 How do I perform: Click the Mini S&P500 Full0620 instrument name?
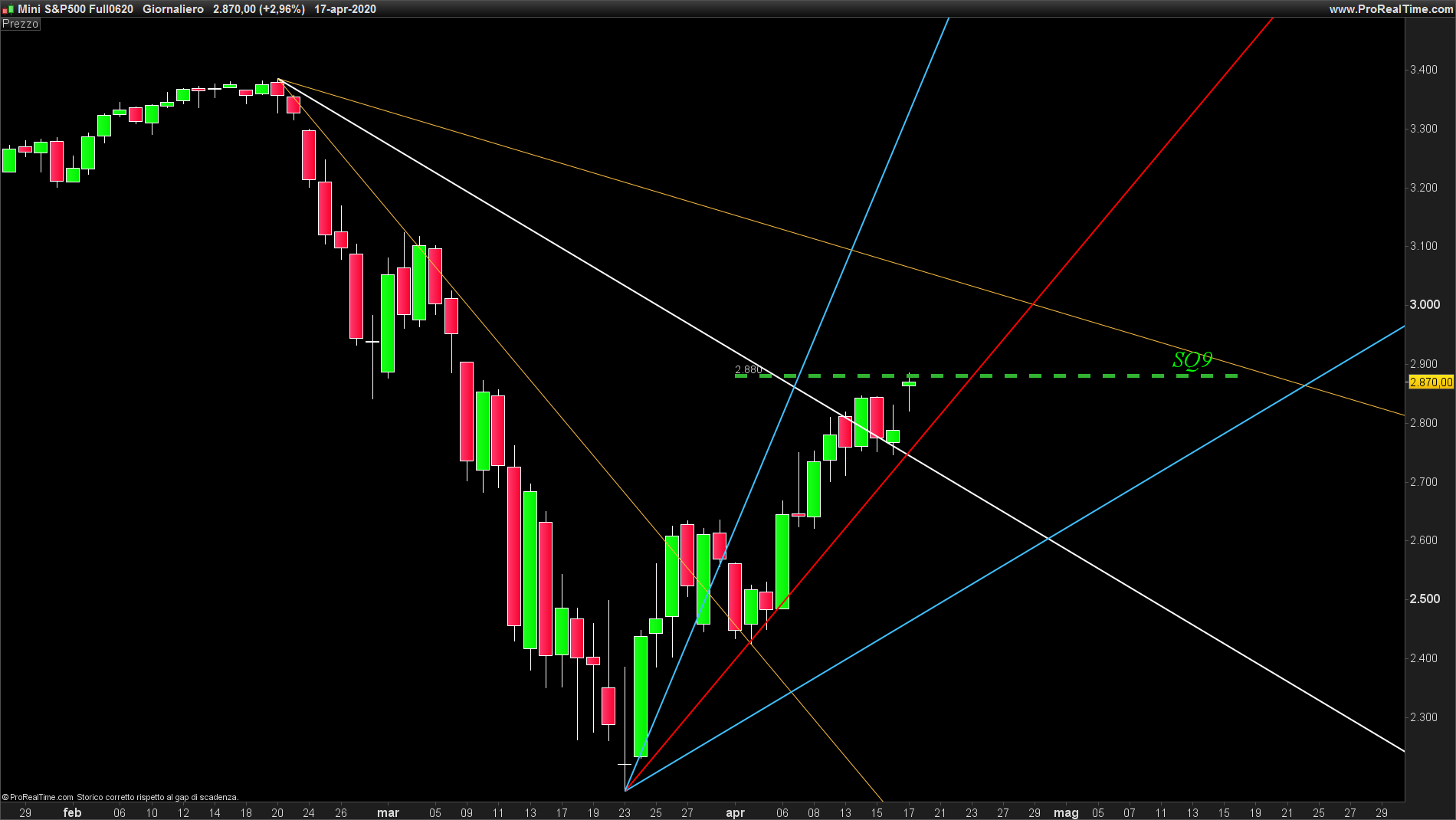pos(75,9)
